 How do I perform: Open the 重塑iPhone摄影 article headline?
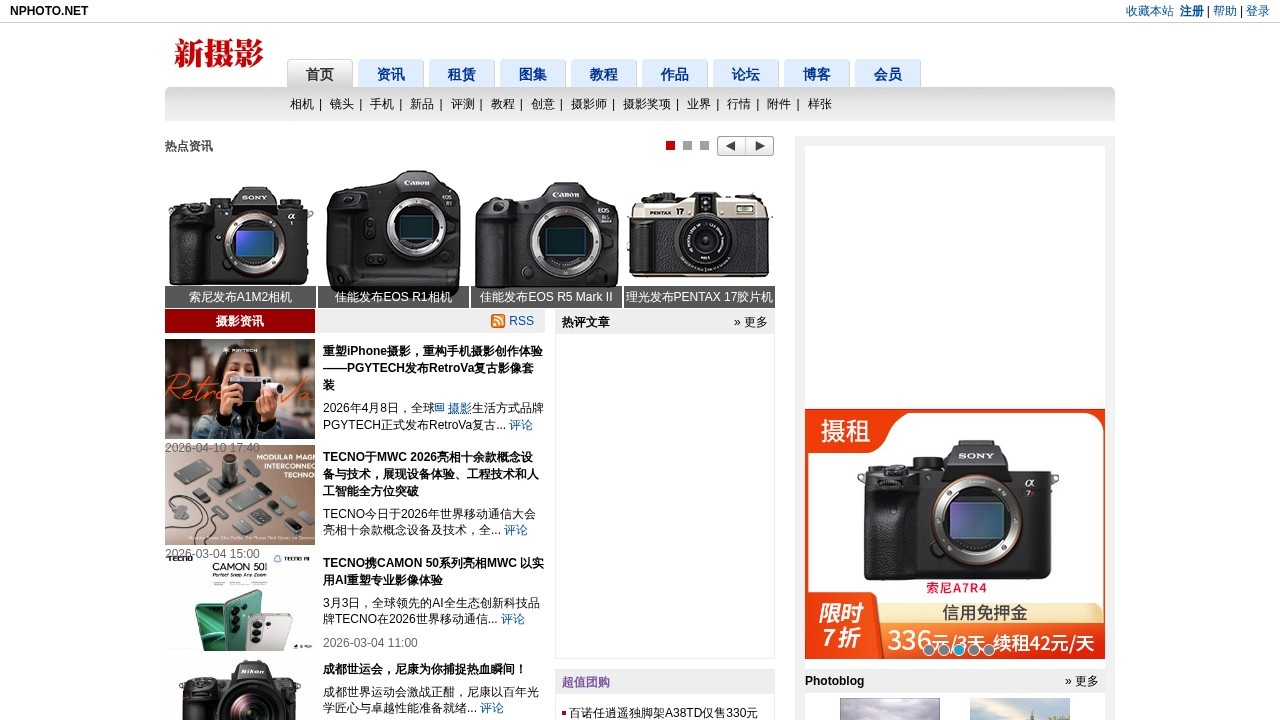tap(433, 368)
